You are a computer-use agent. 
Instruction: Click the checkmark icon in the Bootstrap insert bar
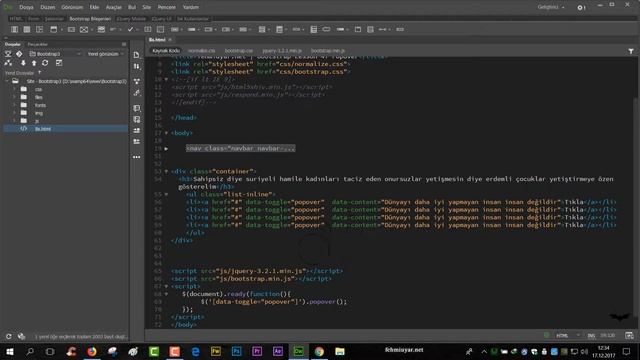pyautogui.click(x=130, y=29)
